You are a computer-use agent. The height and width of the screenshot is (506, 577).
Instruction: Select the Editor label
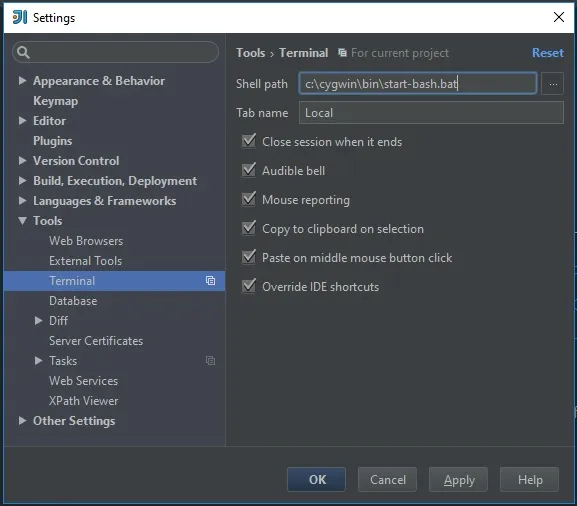(x=50, y=121)
